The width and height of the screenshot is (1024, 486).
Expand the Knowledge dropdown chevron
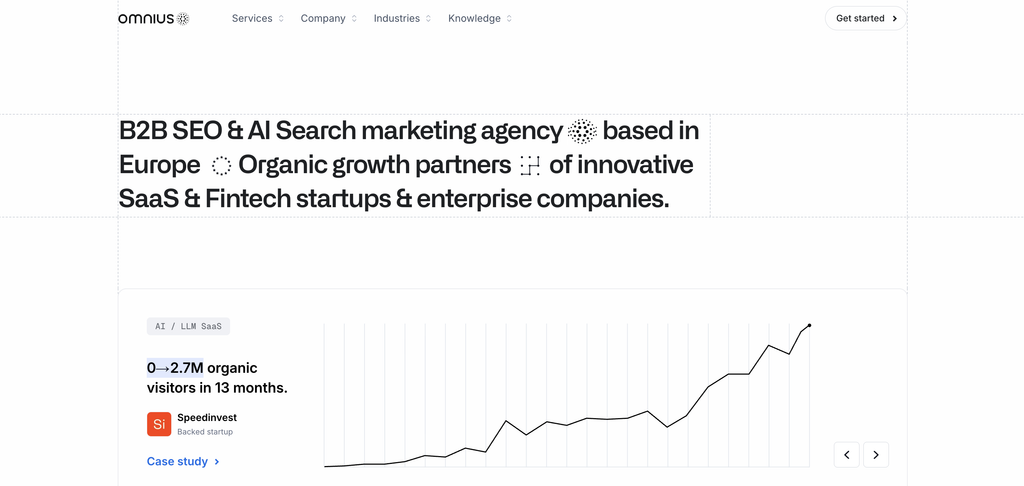(x=509, y=18)
